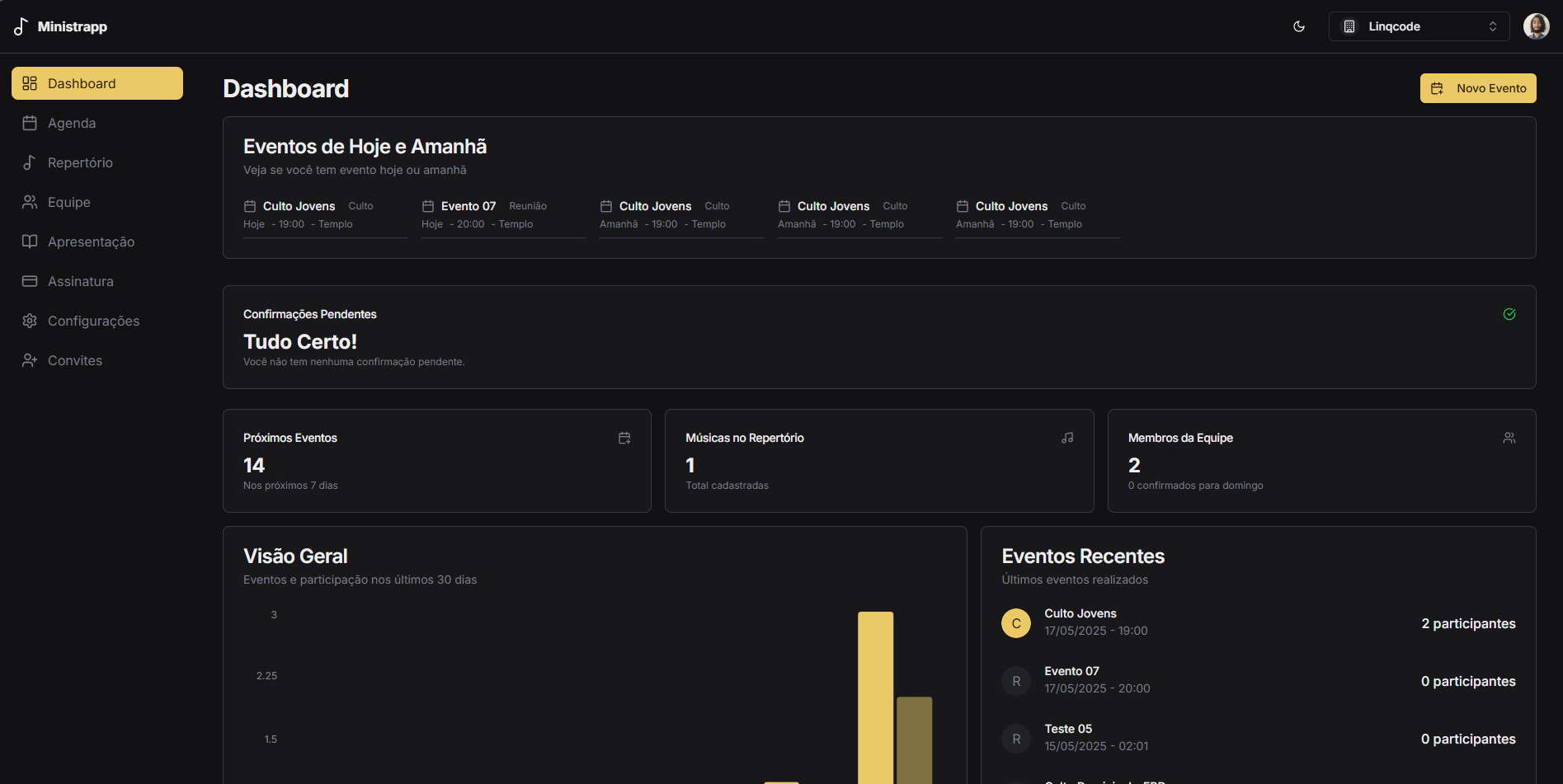The height and width of the screenshot is (784, 1563).
Task: Select the Repertório music note icon
Action: click(x=30, y=162)
